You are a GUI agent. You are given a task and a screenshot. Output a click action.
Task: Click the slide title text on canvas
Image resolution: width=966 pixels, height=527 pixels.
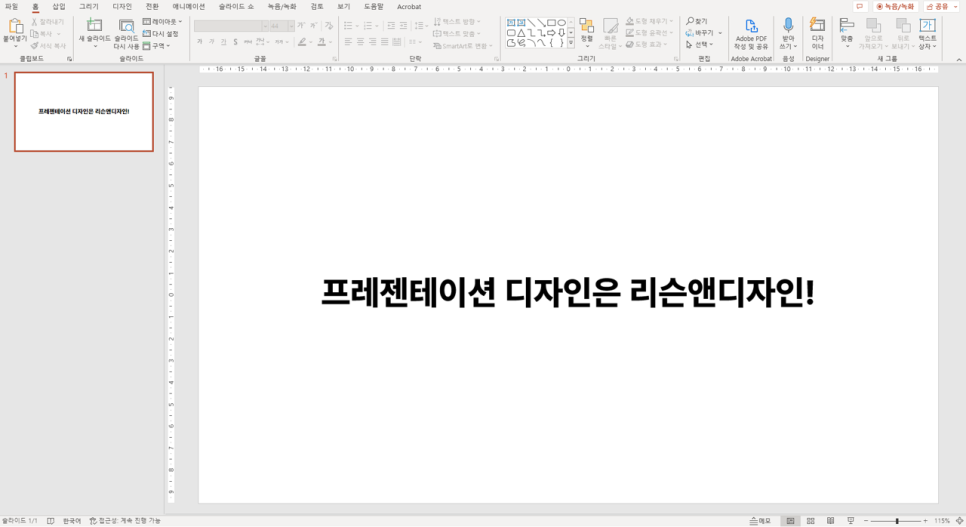(567, 293)
